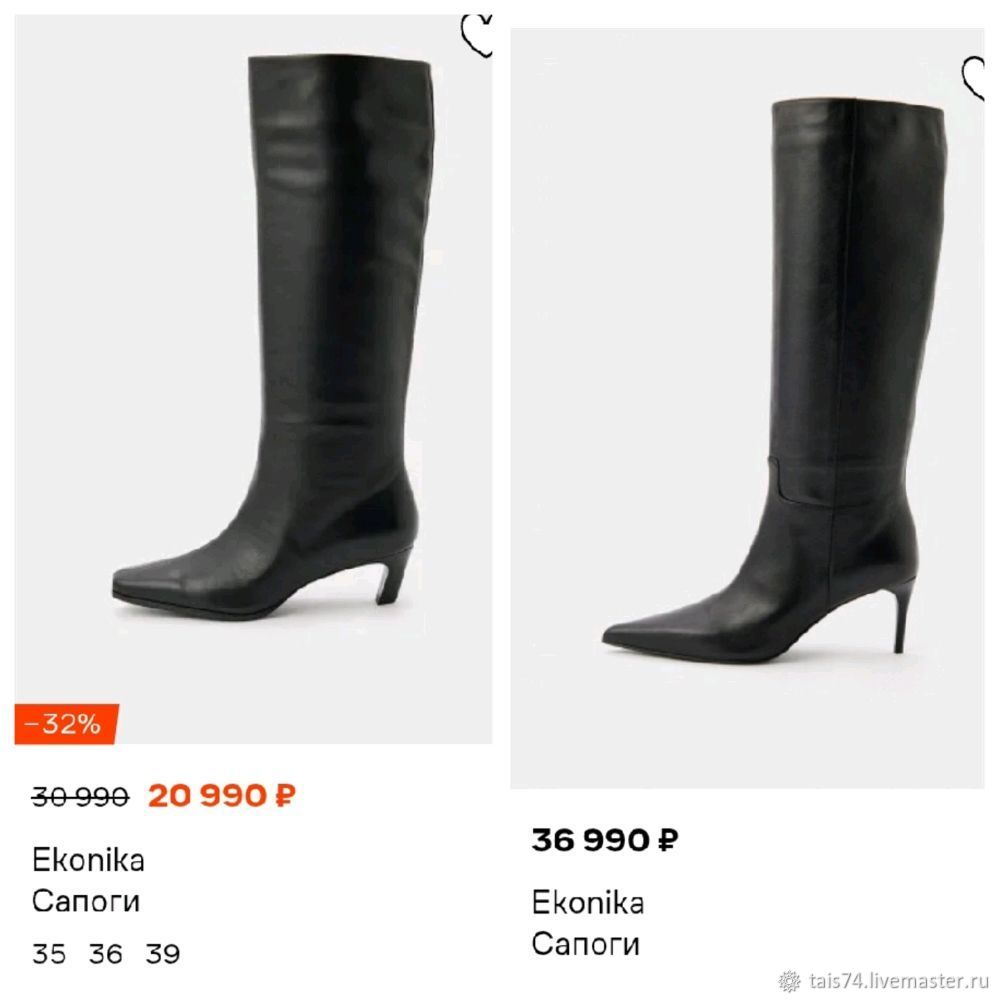Select size 36

(x=106, y=954)
